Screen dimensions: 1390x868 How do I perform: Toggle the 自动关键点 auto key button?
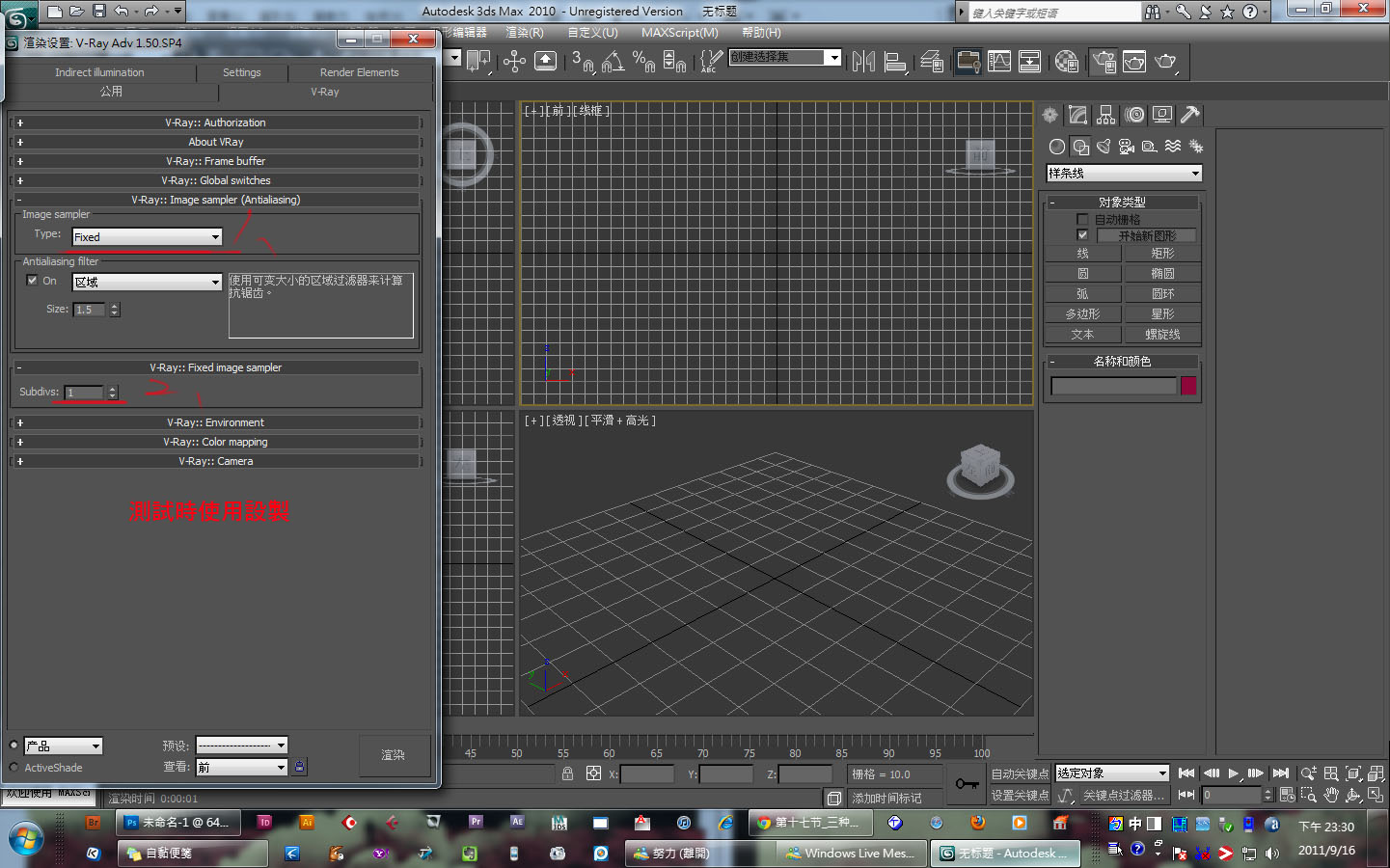tap(1020, 773)
